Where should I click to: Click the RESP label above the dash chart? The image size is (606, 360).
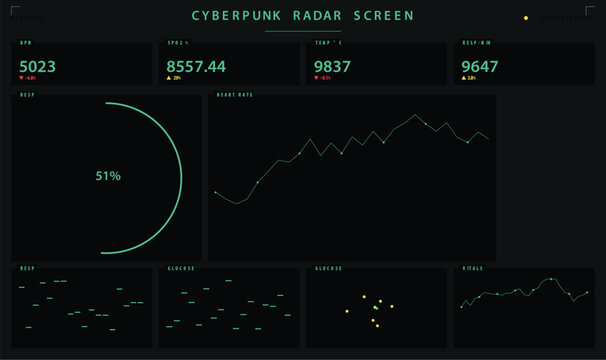pyautogui.click(x=27, y=268)
